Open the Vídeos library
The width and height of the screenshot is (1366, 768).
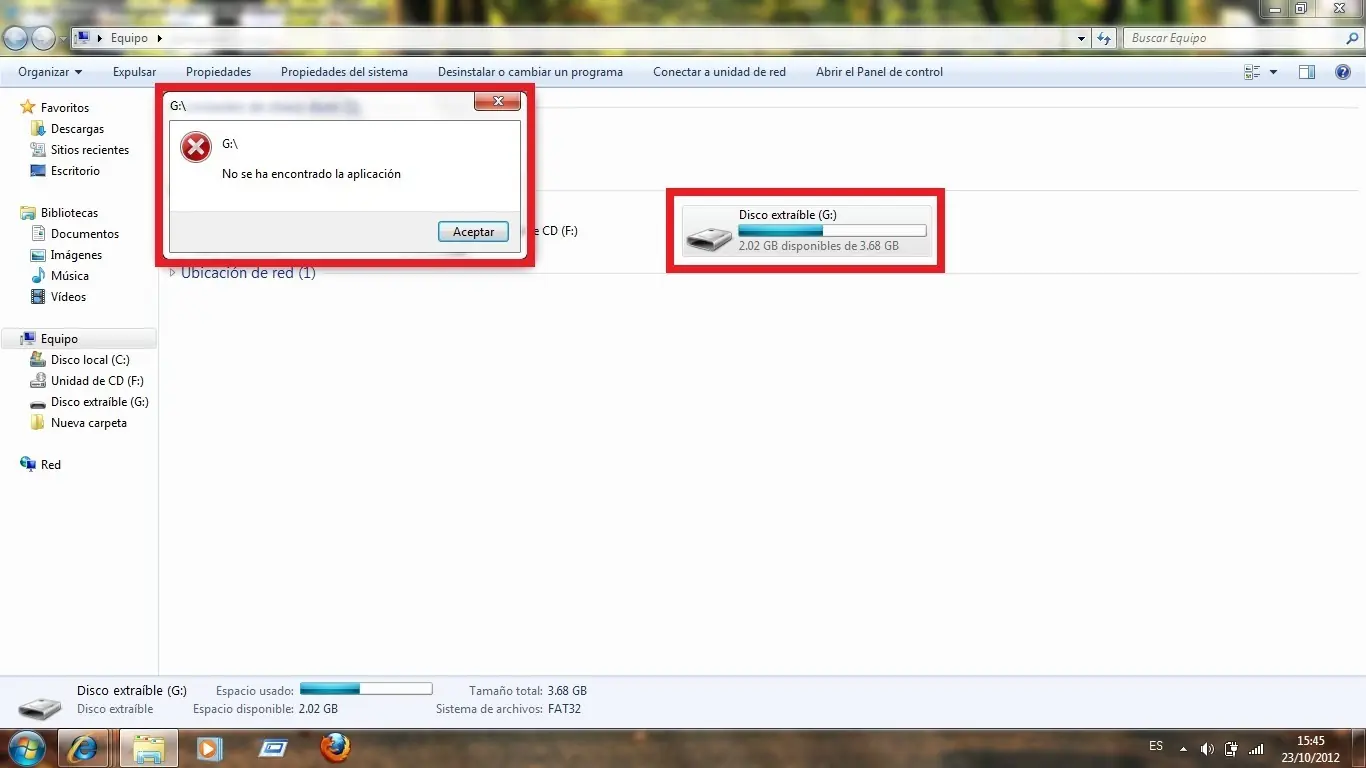coord(68,297)
